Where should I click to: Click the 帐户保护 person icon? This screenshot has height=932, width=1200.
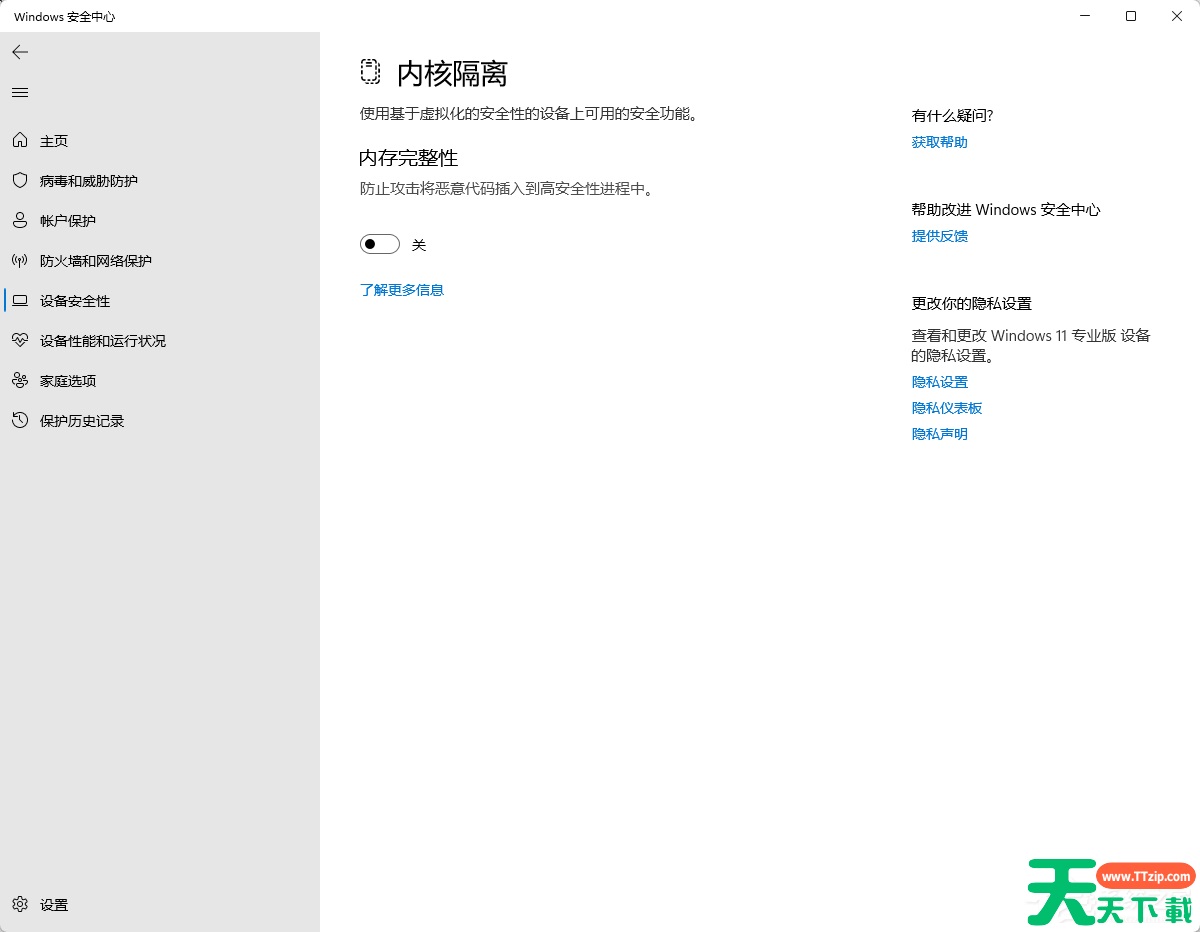(x=20, y=220)
